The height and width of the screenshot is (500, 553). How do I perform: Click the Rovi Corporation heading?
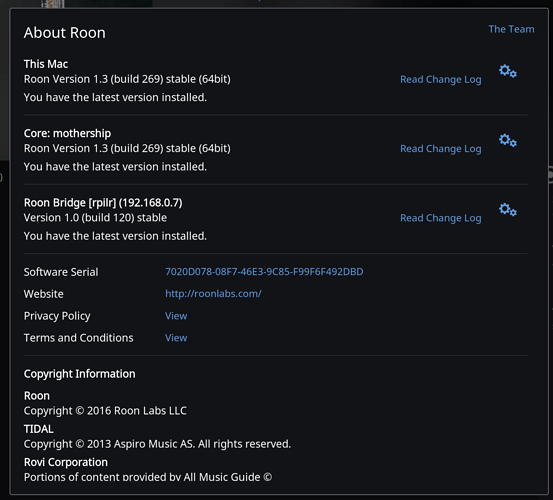click(x=66, y=462)
